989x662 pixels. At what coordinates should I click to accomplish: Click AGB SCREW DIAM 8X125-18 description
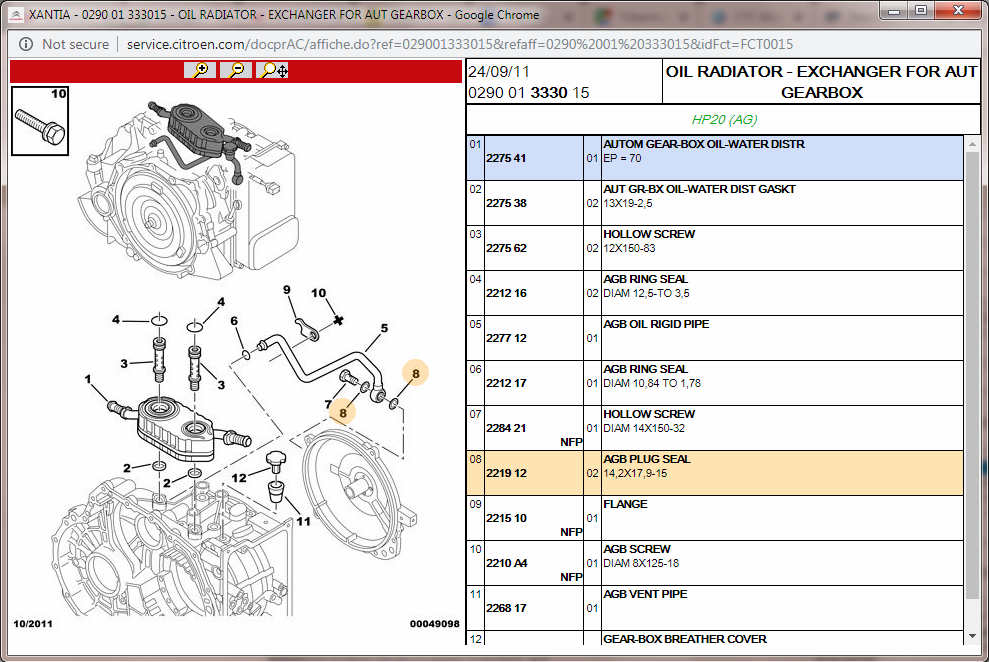(x=641, y=556)
